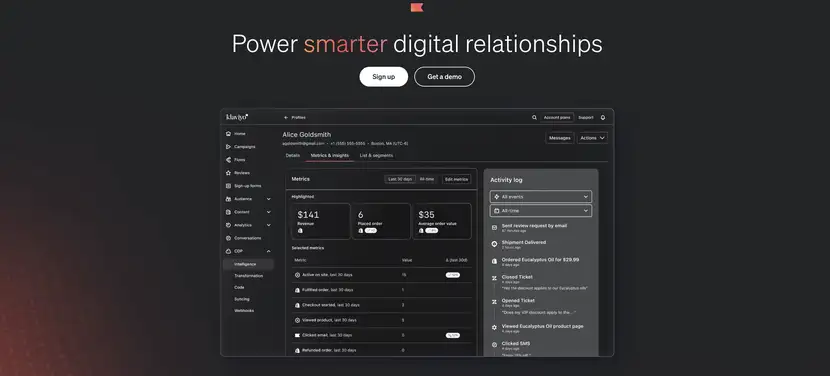Click email icon beside Sent review request
The width and height of the screenshot is (830, 376).
pyautogui.click(x=494, y=227)
